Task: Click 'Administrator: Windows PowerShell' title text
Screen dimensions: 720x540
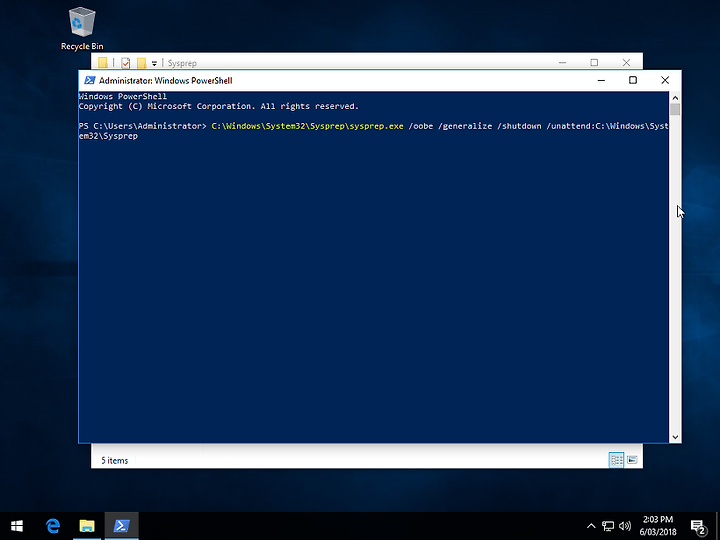Action: click(166, 80)
